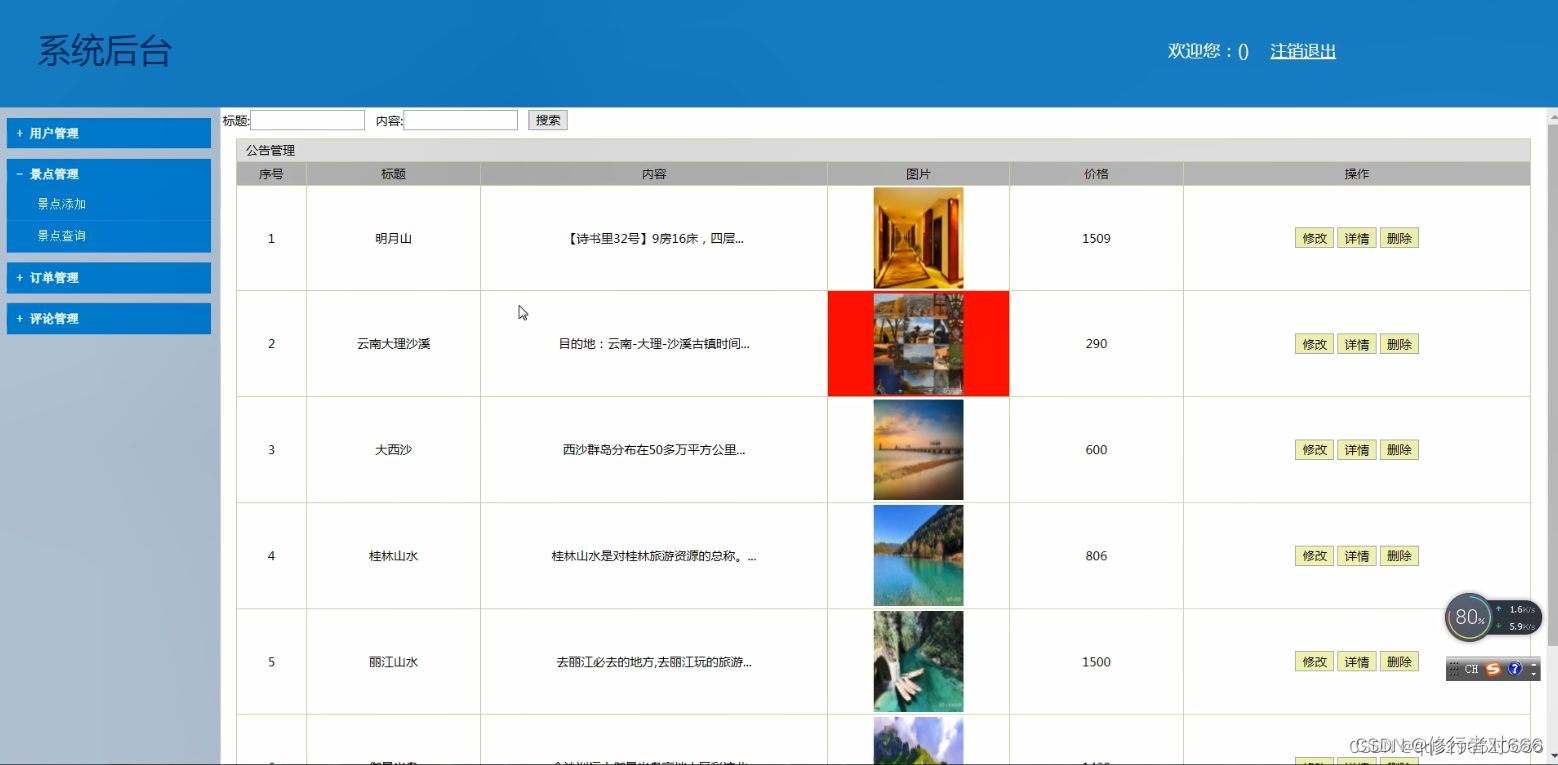Viewport: 1558px width, 765px height.
Task: Click the price value 806
Action: pyautogui.click(x=1096, y=556)
